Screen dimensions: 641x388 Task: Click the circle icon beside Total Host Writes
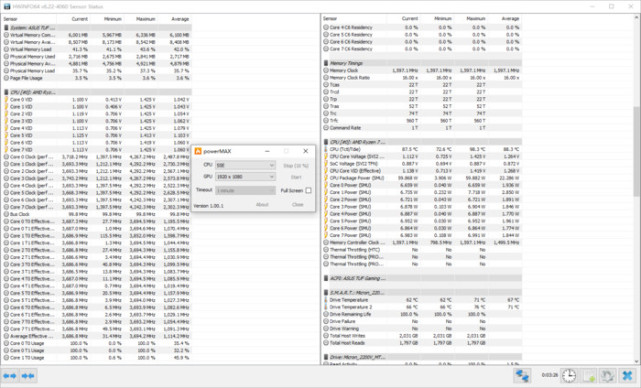[x=326, y=336]
